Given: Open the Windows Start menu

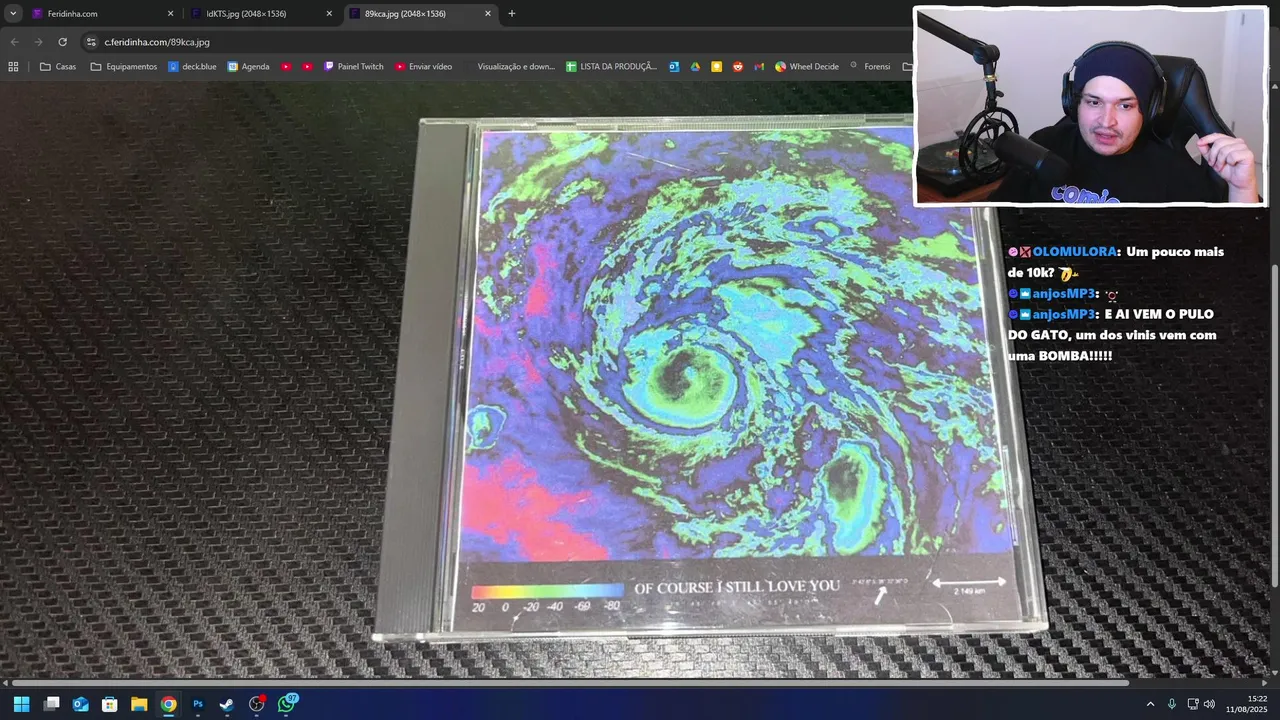Looking at the screenshot, I should [21, 704].
